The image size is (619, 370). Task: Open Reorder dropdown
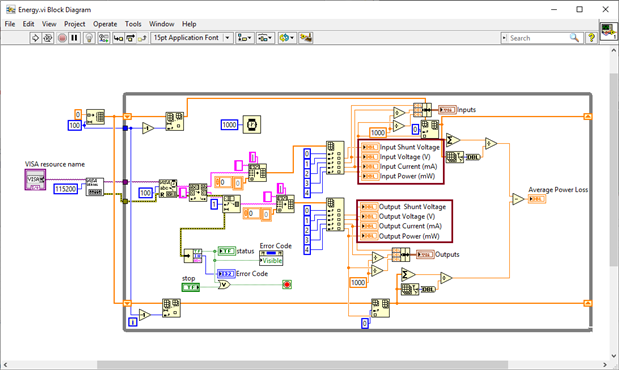click(x=287, y=38)
